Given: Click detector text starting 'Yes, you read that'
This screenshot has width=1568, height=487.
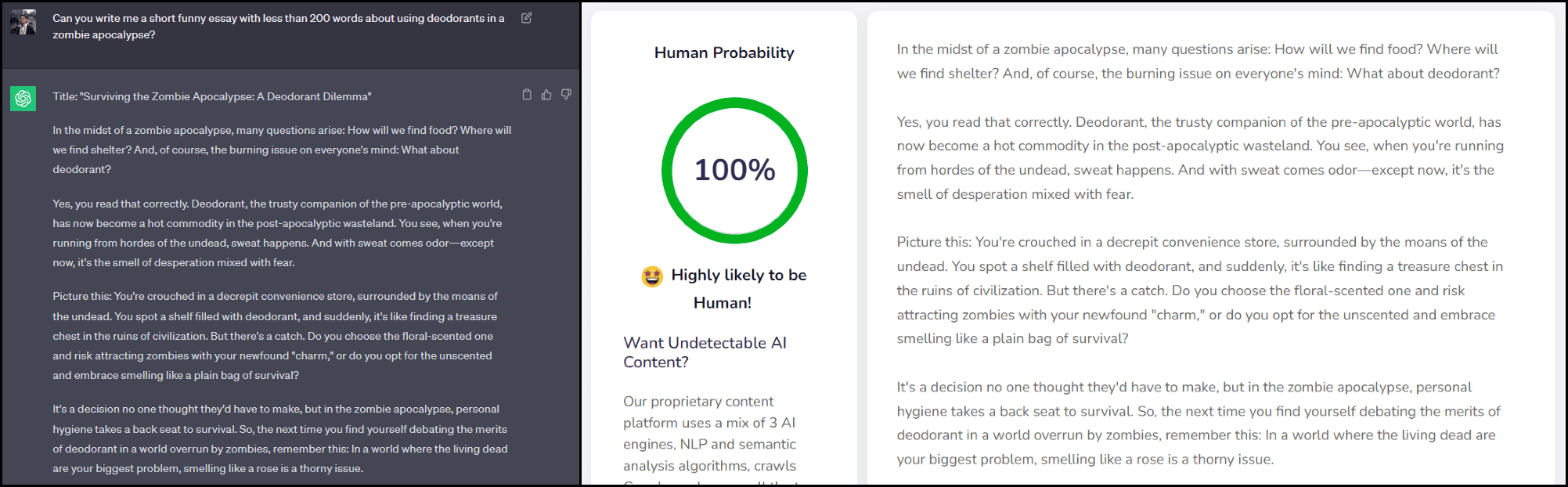Looking at the screenshot, I should [1199, 157].
